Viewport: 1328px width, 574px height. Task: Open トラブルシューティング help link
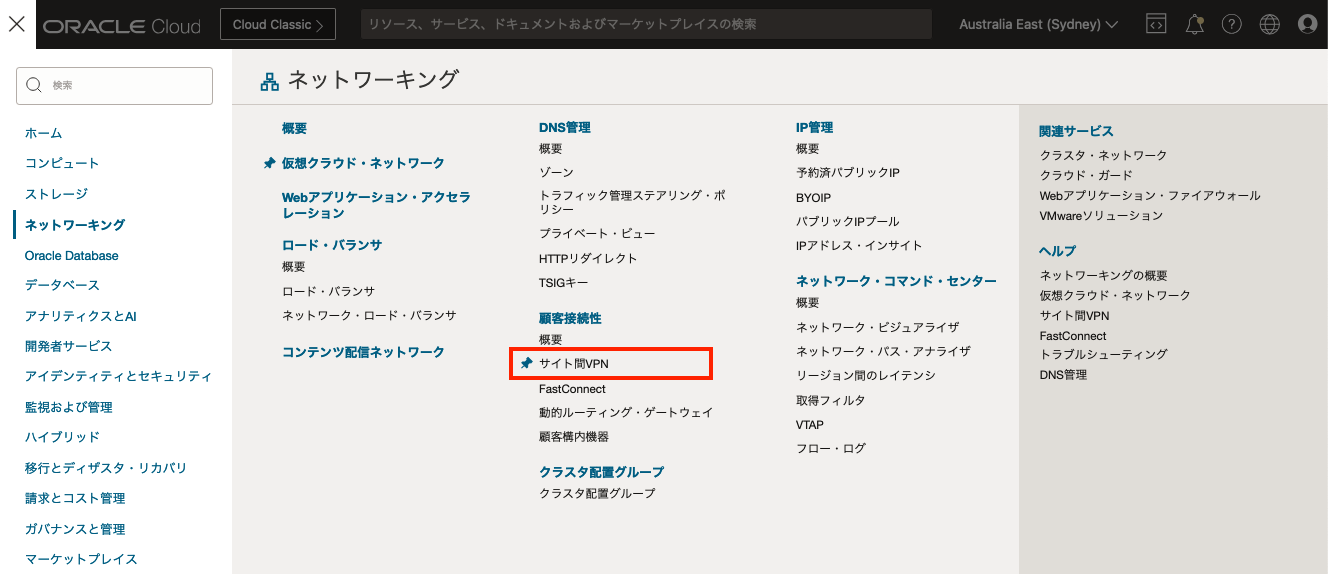pyautogui.click(x=1104, y=355)
